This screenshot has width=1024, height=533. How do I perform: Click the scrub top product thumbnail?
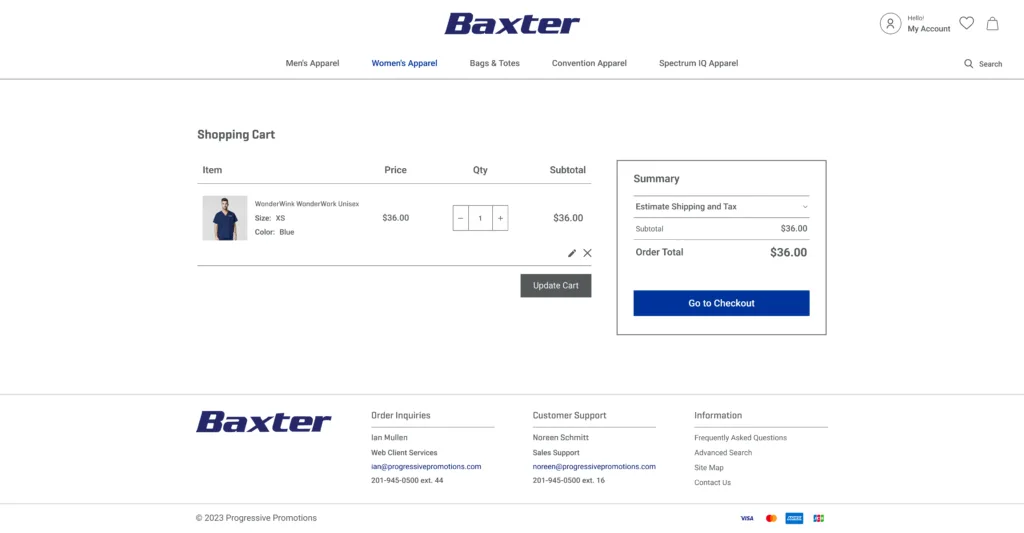pyautogui.click(x=225, y=218)
